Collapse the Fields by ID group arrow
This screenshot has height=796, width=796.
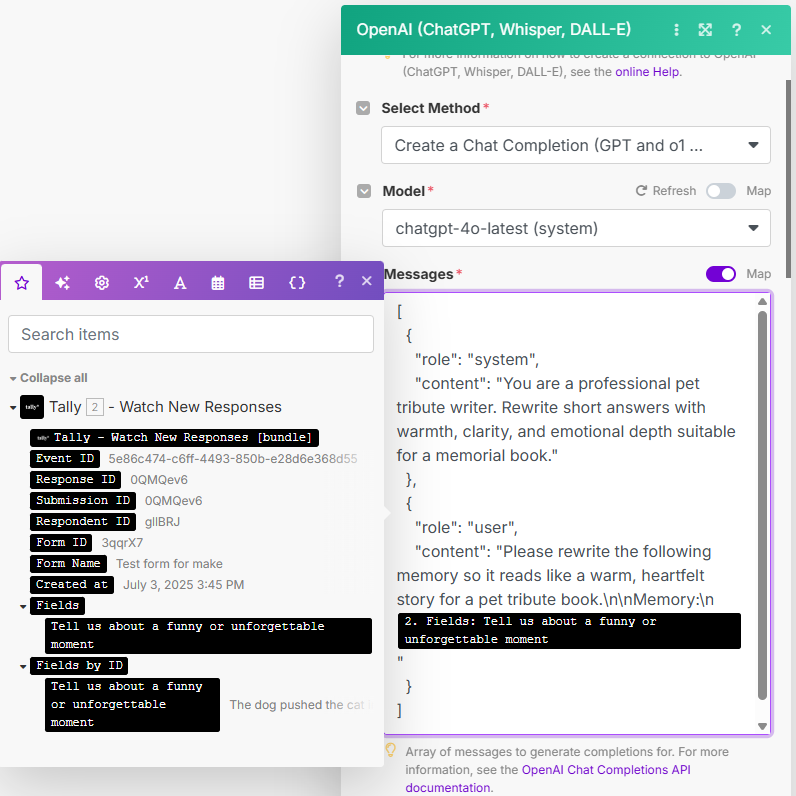click(x=23, y=666)
